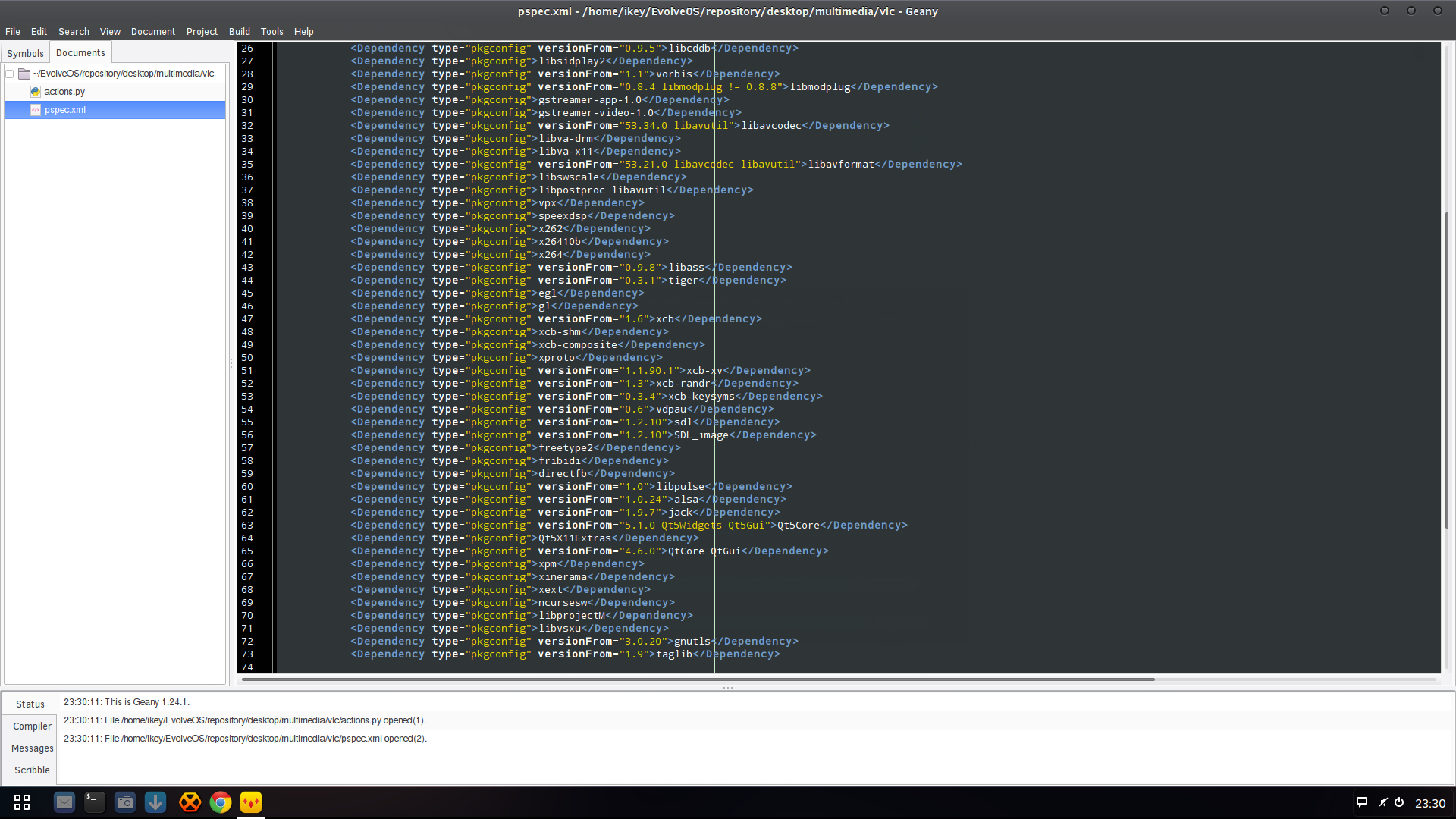Click the x26410b dependency text
1456x819 pixels.
pos(560,242)
